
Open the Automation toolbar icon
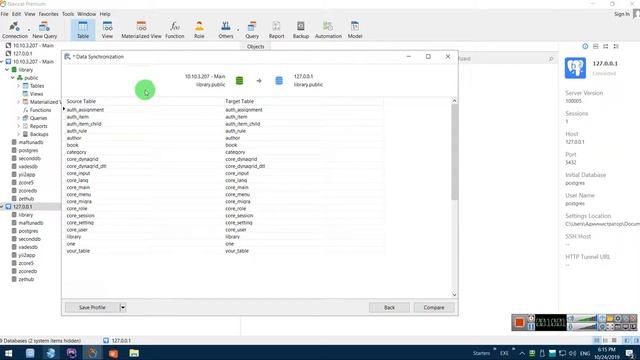pos(328,30)
